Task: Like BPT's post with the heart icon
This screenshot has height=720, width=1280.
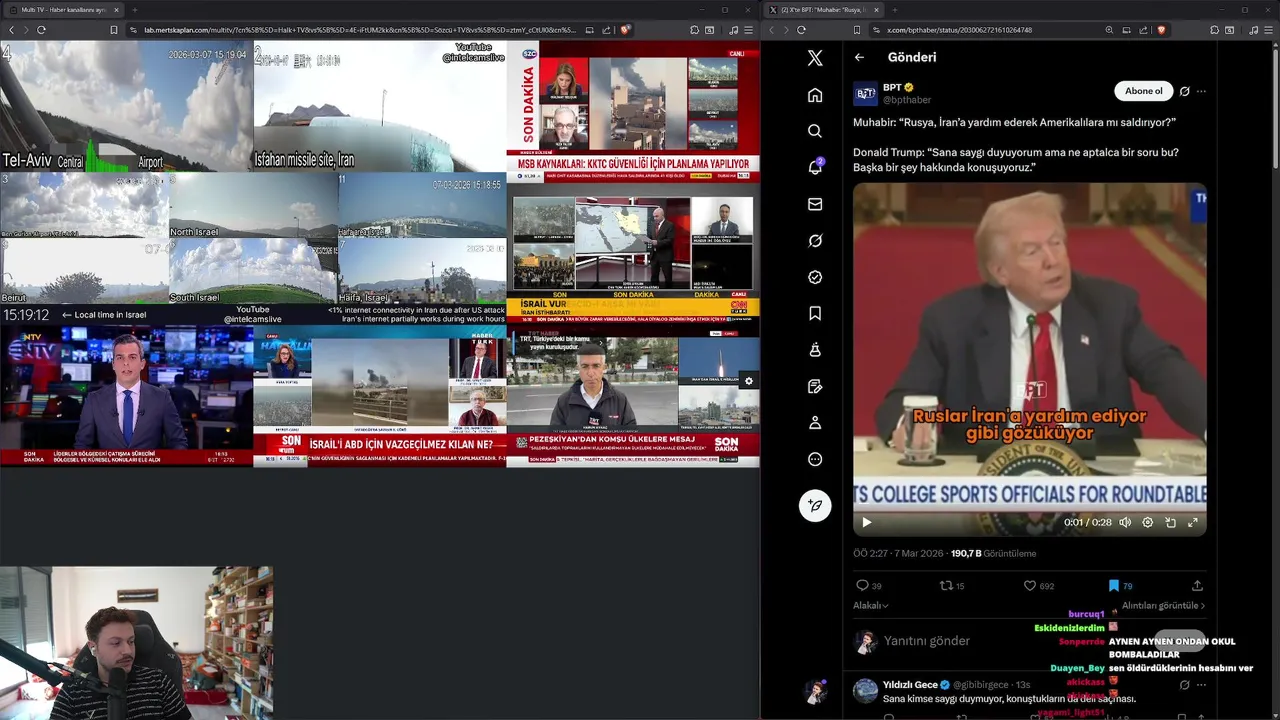Action: point(1030,586)
